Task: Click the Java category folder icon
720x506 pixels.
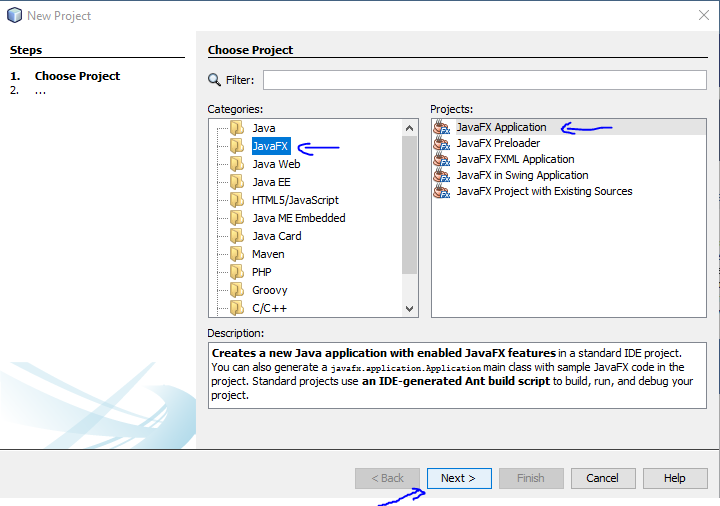Action: click(237, 128)
